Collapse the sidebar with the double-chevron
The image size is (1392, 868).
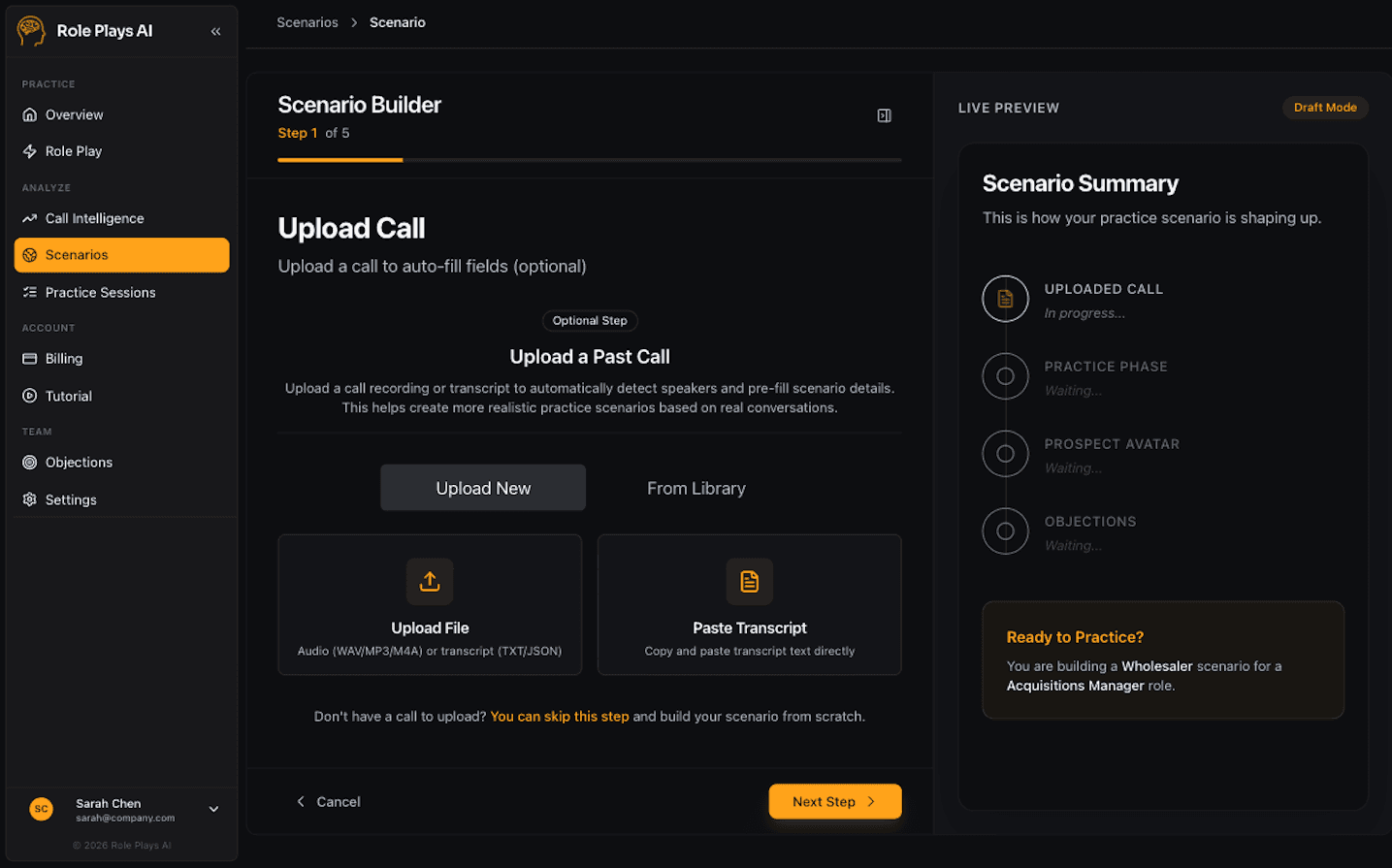(215, 30)
